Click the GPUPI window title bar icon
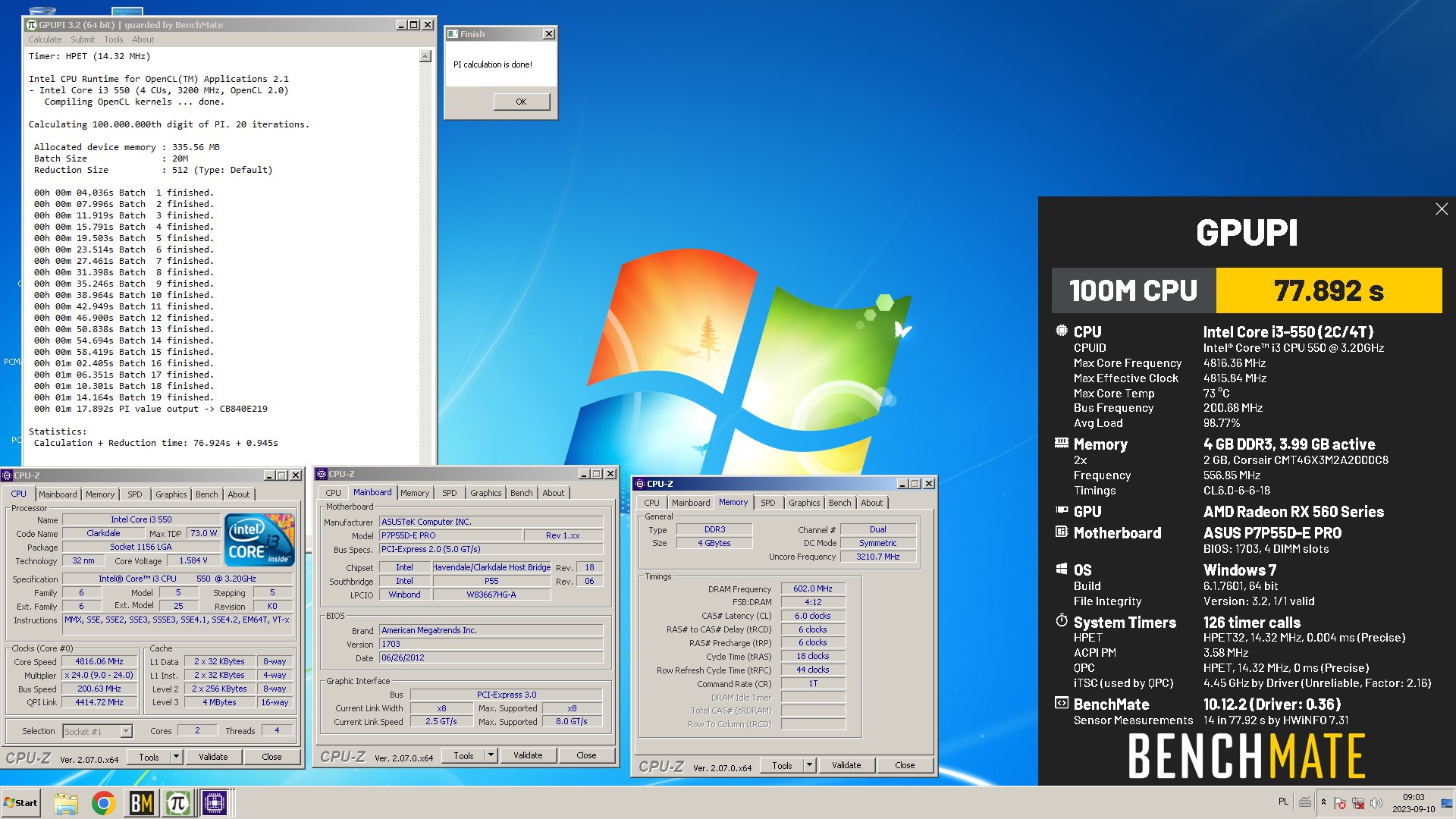Screen dimensions: 1456x819 click(x=32, y=25)
